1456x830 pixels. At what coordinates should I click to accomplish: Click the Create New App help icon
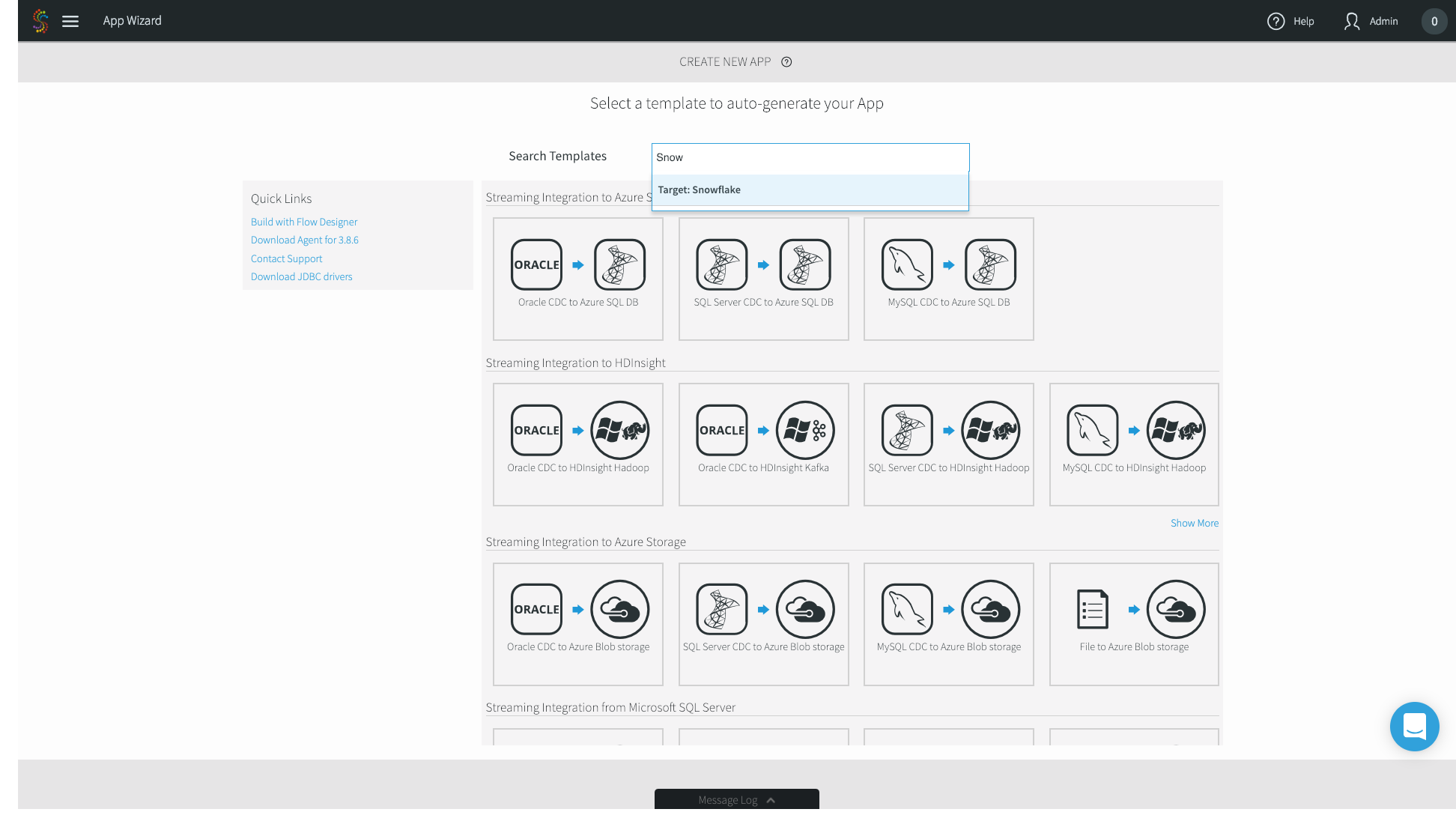tap(786, 62)
